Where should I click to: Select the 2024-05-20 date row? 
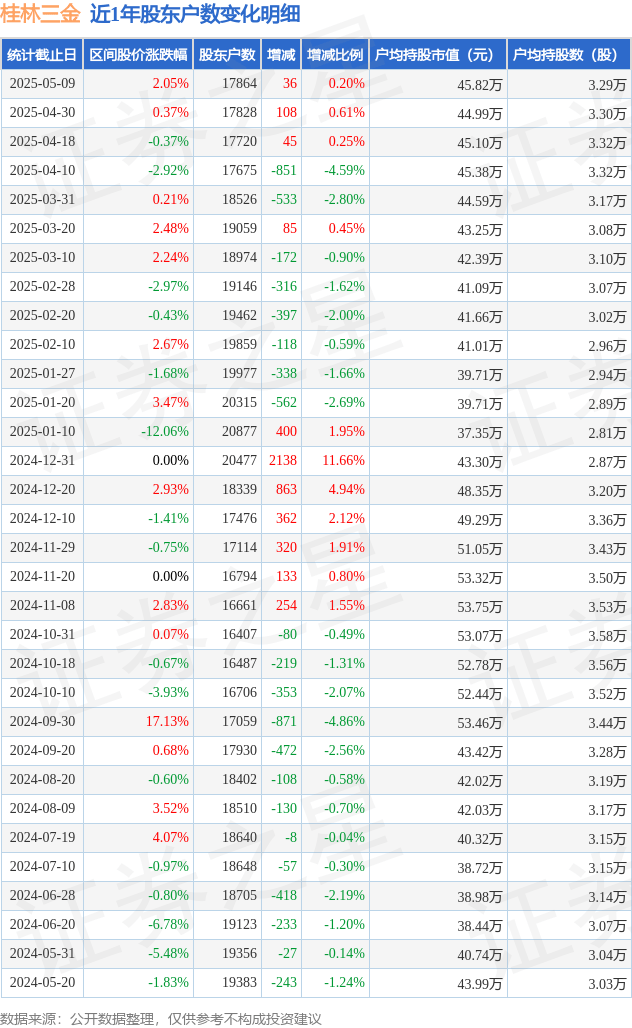click(42, 983)
